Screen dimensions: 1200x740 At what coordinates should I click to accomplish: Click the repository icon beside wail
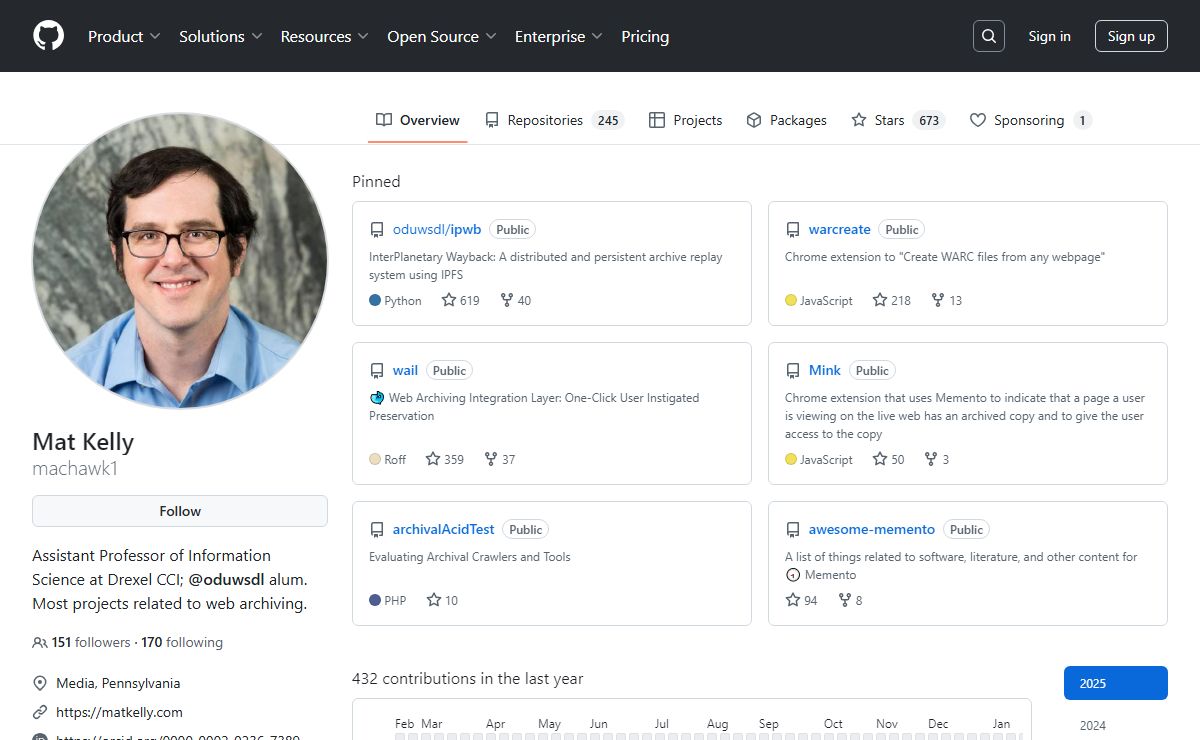[377, 371]
